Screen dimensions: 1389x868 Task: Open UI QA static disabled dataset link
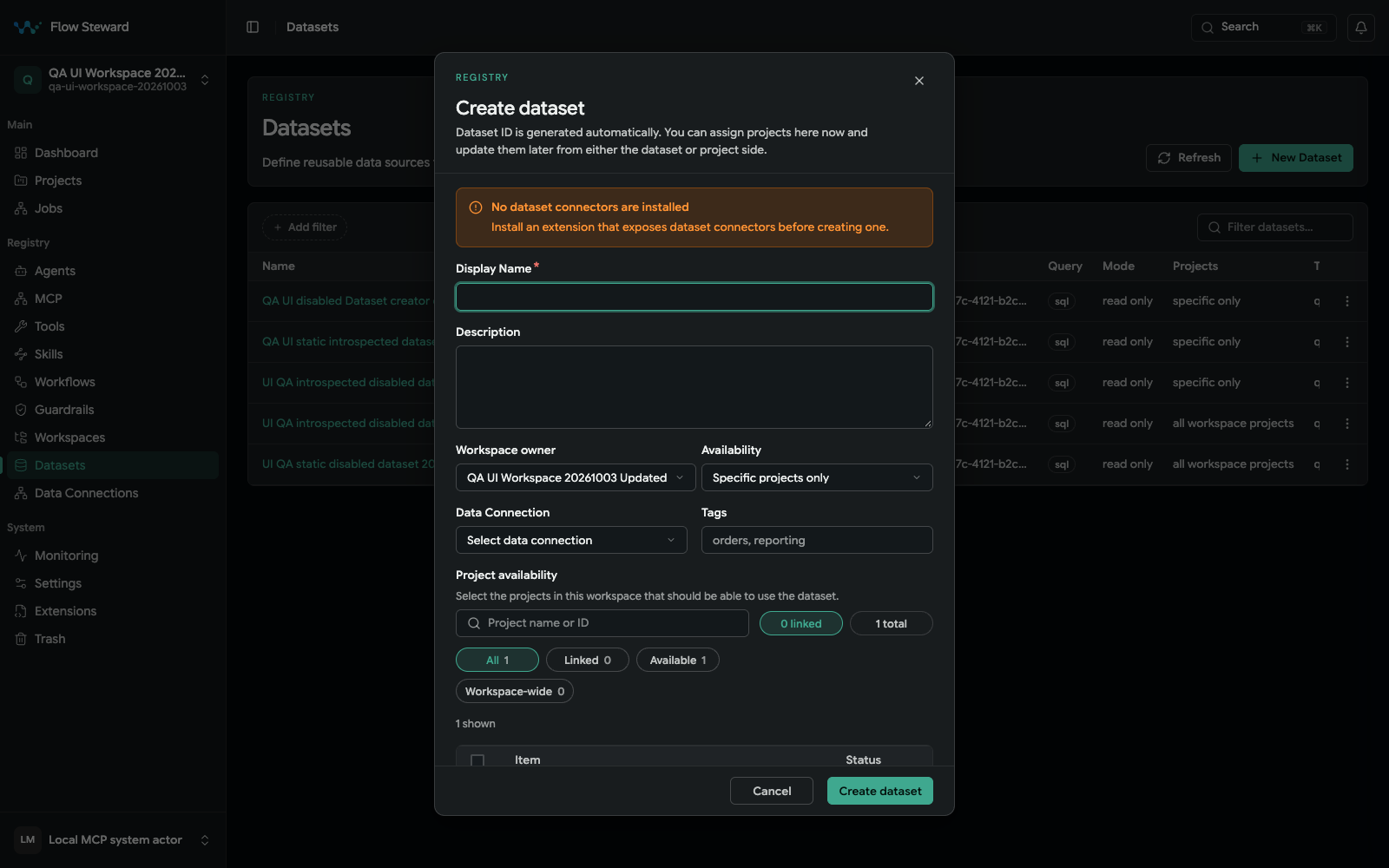(x=348, y=464)
